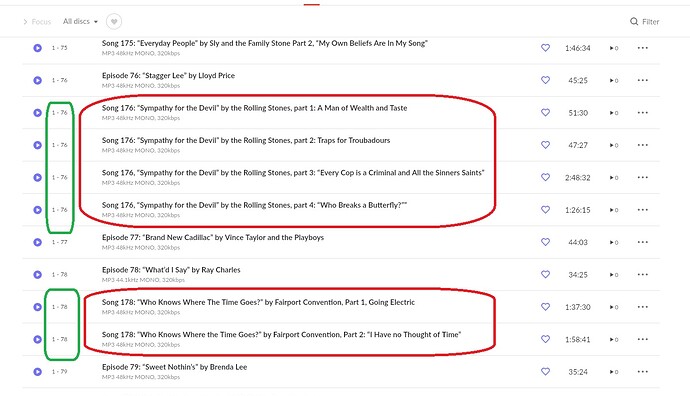This screenshot has height=396, width=690.
Task: Click track number 1 - 77
Action: coord(59,242)
